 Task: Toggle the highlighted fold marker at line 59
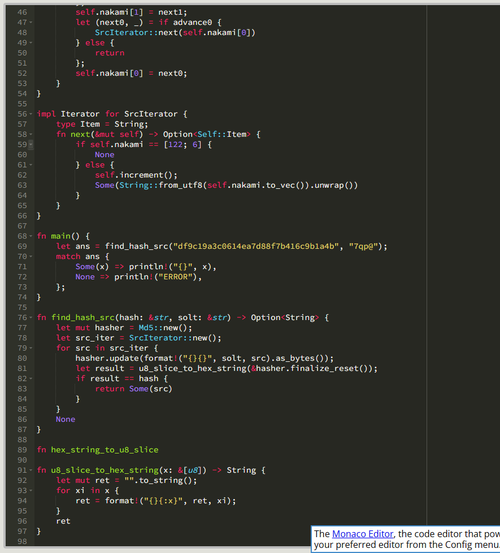click(31, 145)
